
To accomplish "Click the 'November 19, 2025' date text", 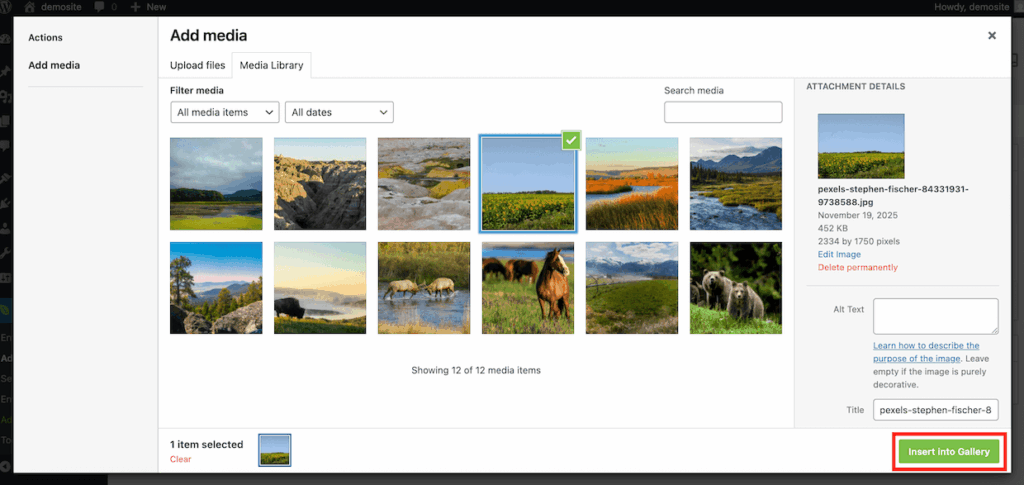I will click(855, 215).
